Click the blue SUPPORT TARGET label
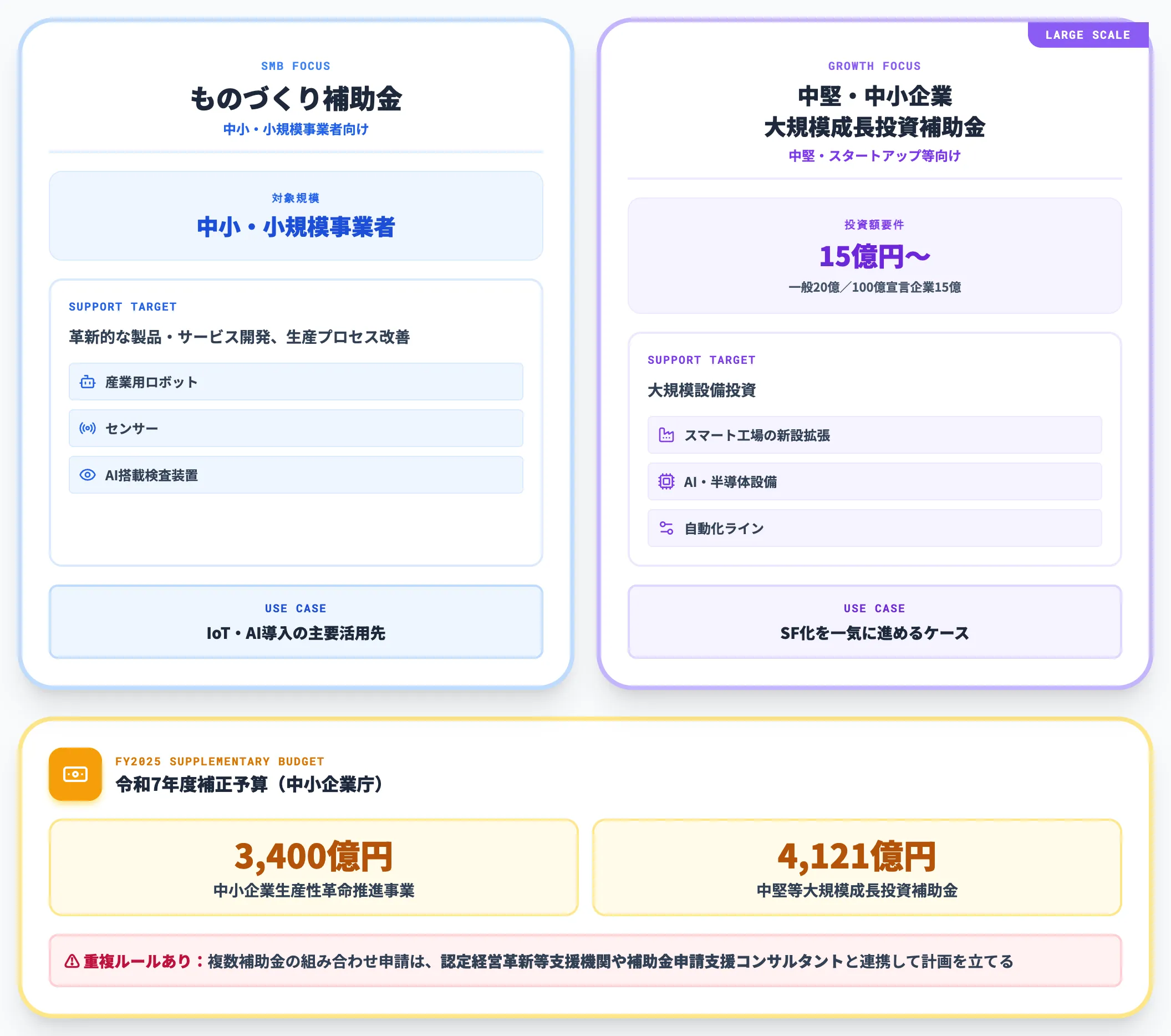Image resolution: width=1171 pixels, height=1036 pixels. point(123,307)
